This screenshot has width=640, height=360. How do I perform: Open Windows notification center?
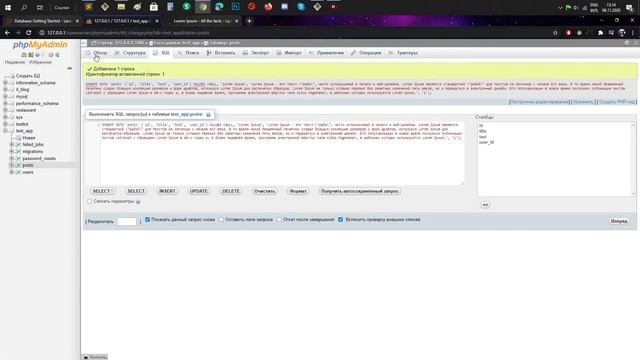[629, 7]
